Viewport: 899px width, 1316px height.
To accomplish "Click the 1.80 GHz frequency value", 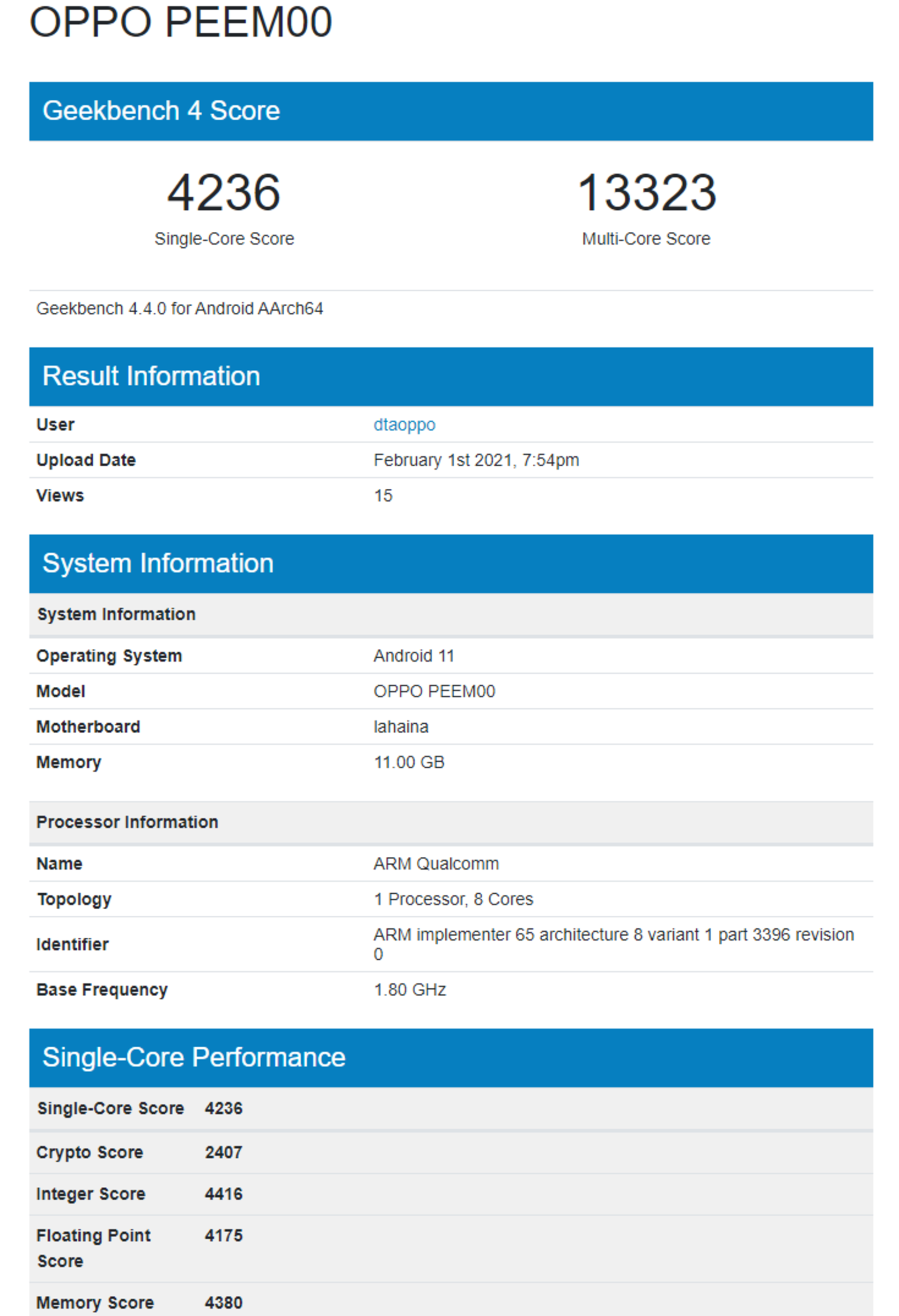I will click(410, 991).
